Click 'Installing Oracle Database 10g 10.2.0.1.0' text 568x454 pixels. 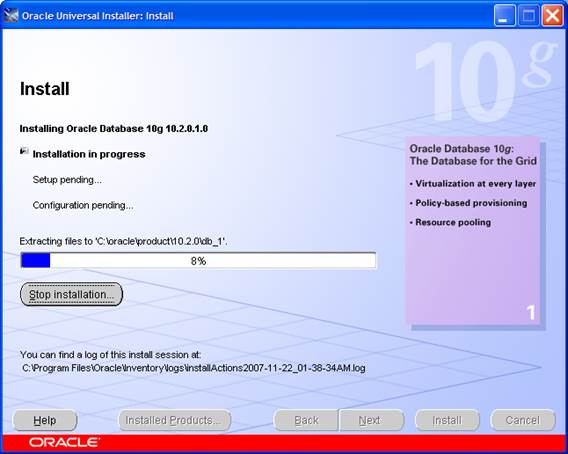tap(114, 129)
